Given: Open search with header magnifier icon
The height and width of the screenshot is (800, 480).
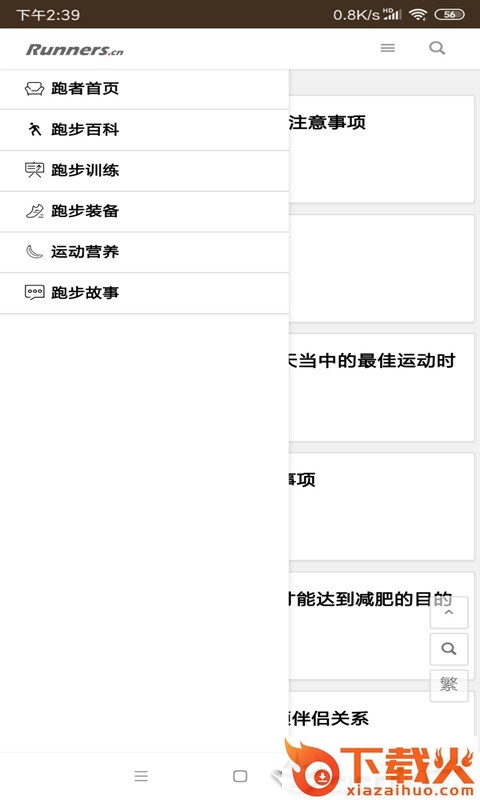Looking at the screenshot, I should pos(437,48).
